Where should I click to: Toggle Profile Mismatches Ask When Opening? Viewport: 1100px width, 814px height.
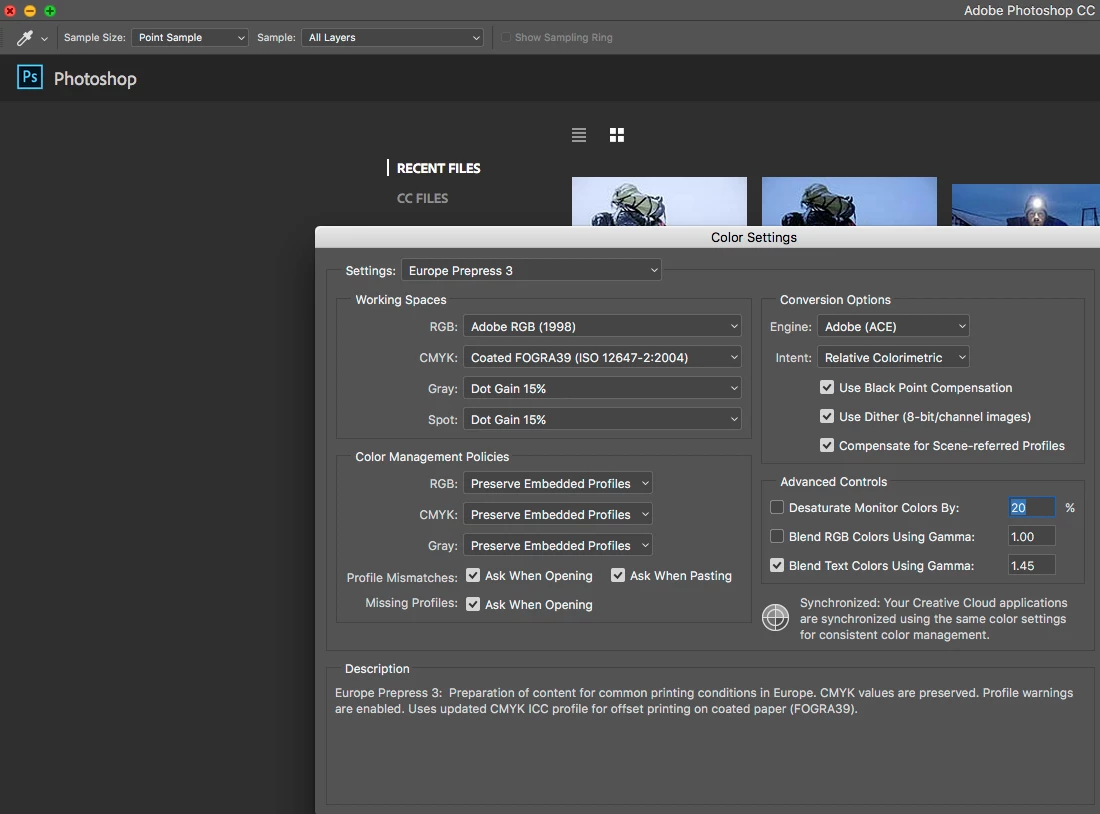(474, 575)
